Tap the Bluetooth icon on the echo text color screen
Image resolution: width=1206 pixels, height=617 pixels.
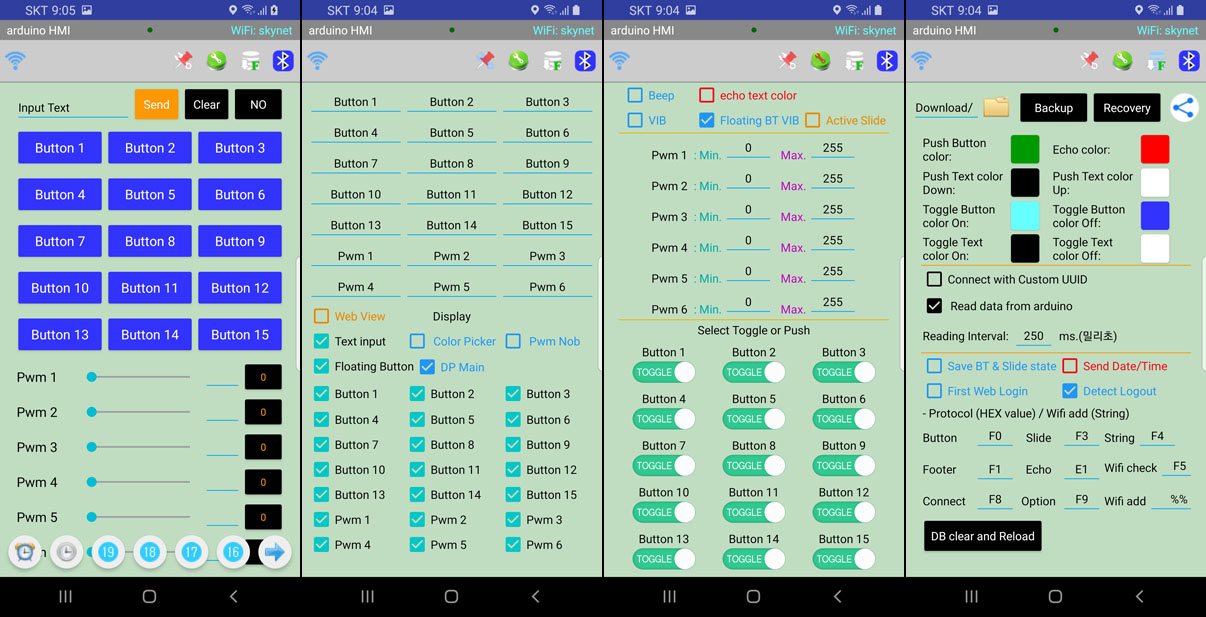(x=887, y=61)
